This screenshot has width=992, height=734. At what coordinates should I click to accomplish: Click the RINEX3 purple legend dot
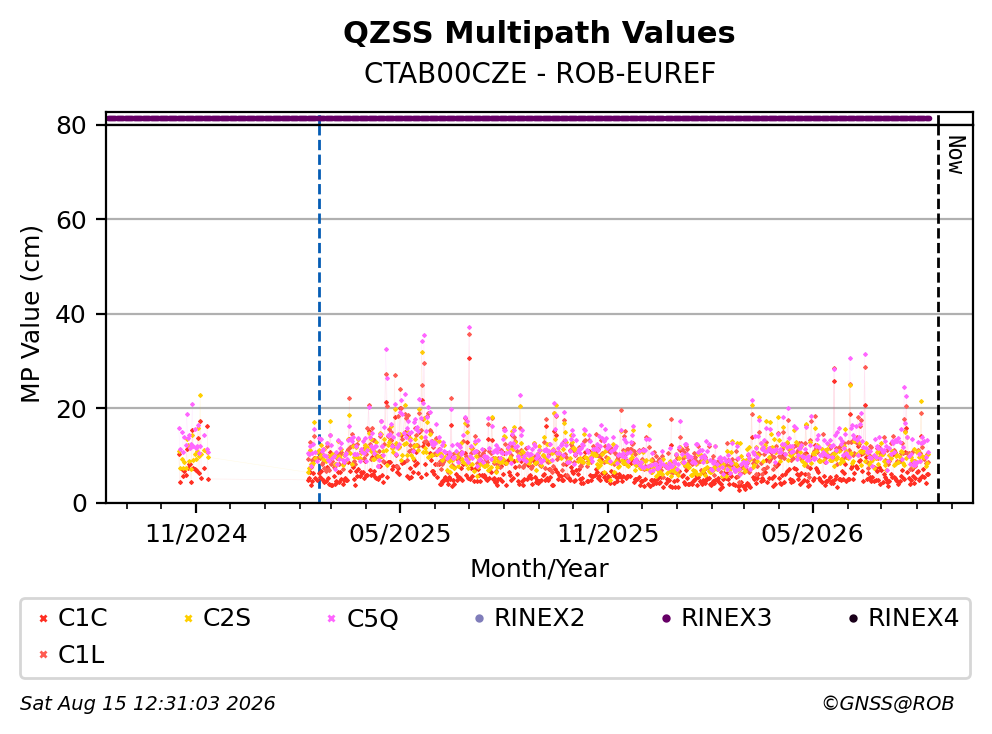(666, 618)
